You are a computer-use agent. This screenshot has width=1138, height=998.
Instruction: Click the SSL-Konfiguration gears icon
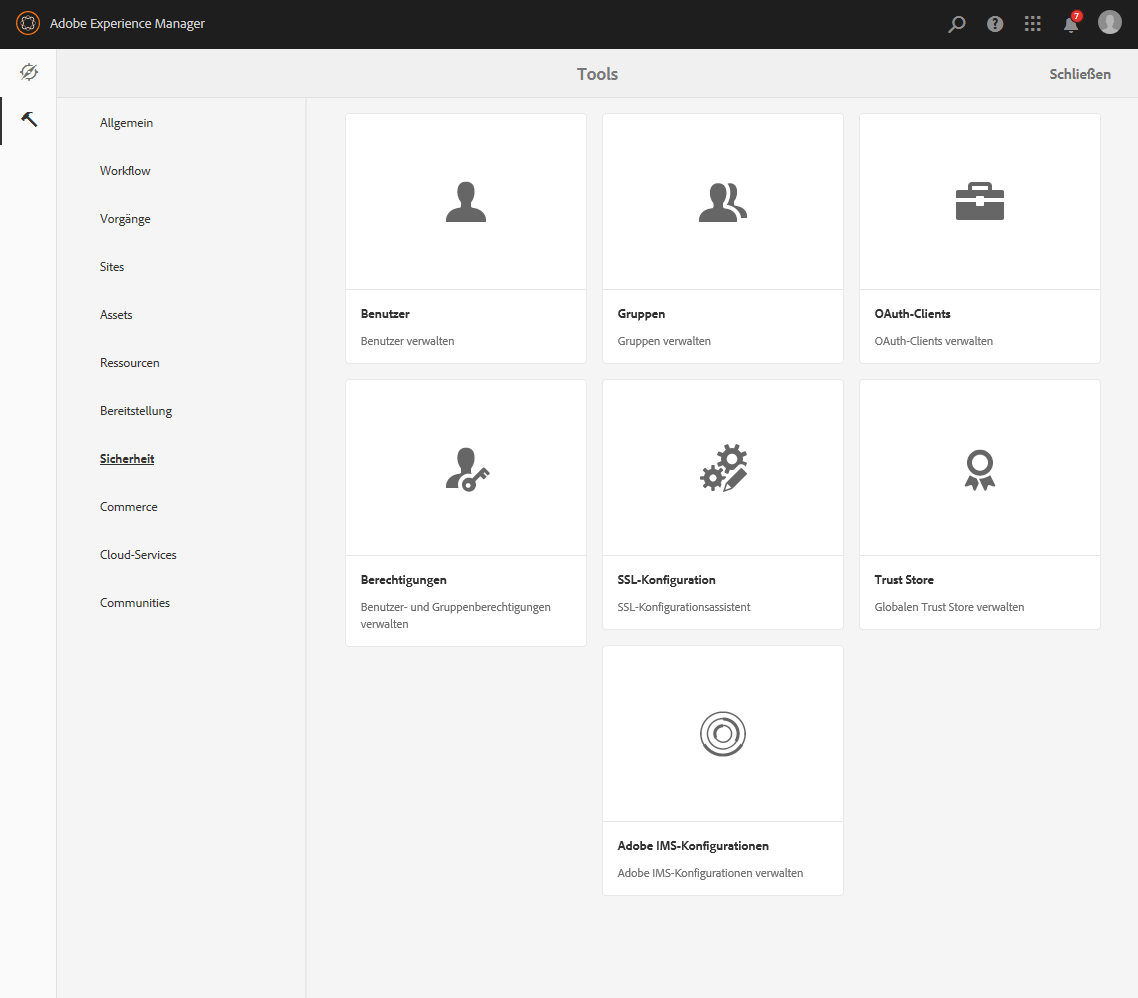724,468
